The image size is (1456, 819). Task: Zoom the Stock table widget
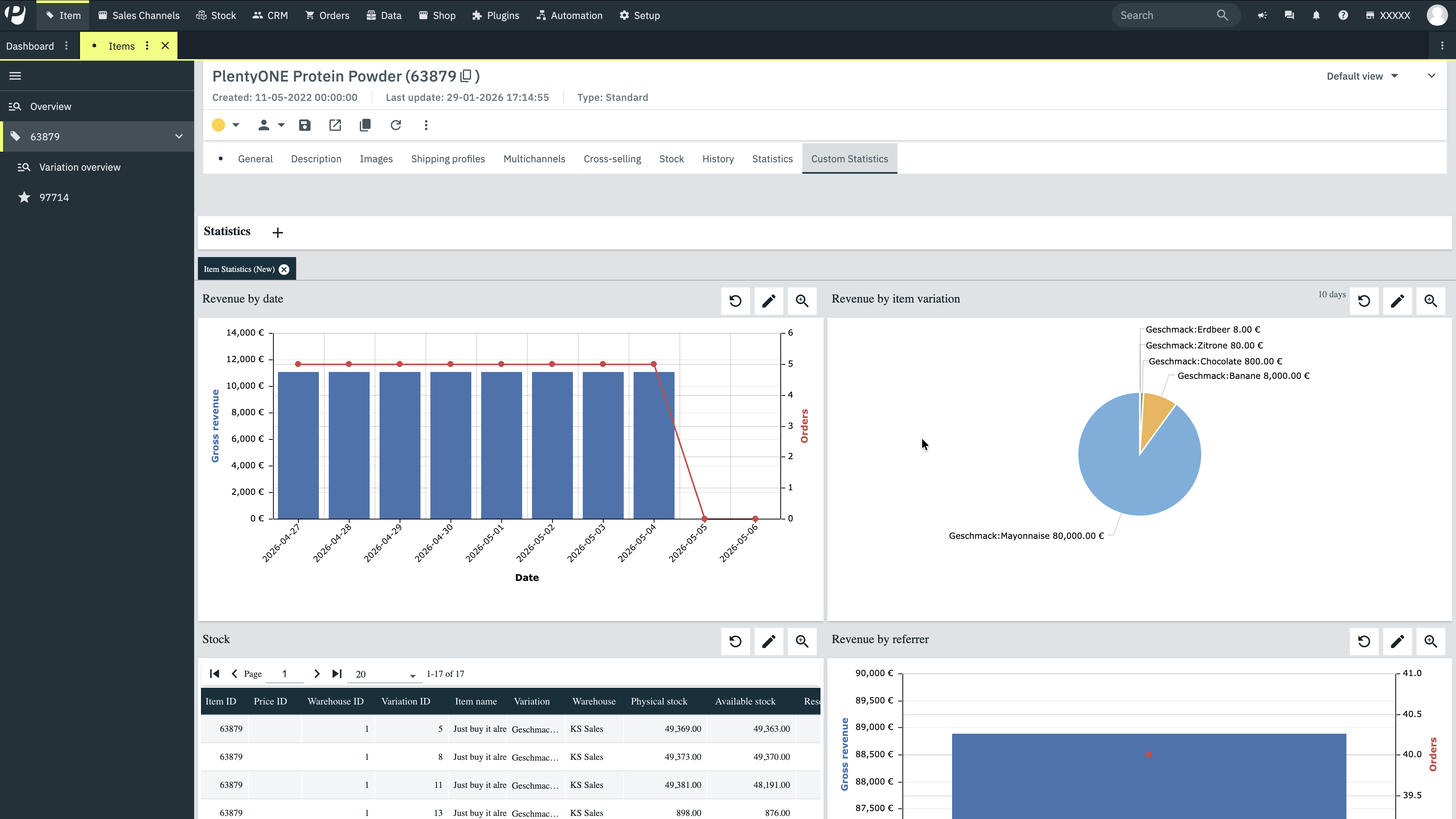point(802,642)
